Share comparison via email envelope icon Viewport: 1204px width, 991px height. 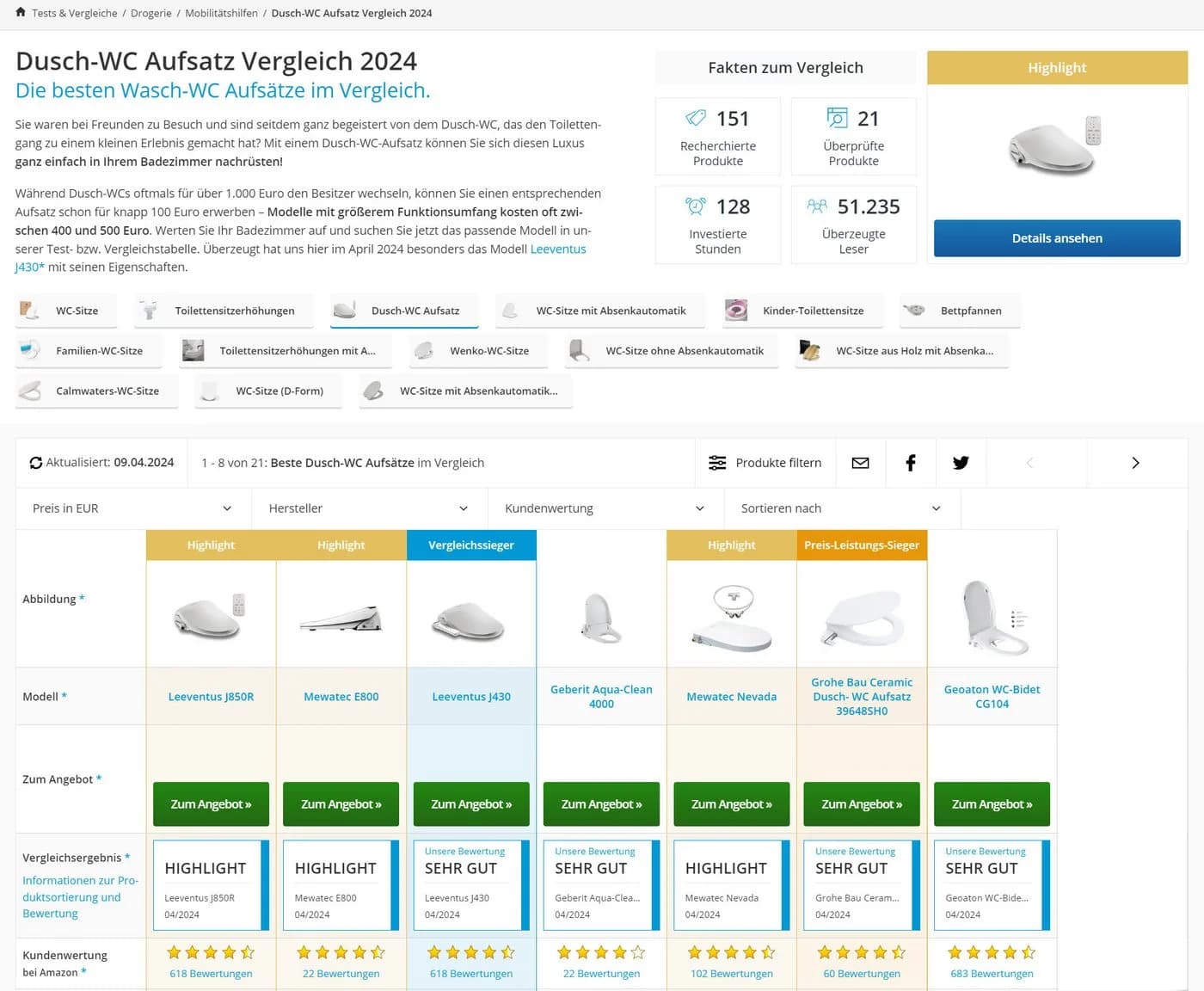tap(860, 463)
